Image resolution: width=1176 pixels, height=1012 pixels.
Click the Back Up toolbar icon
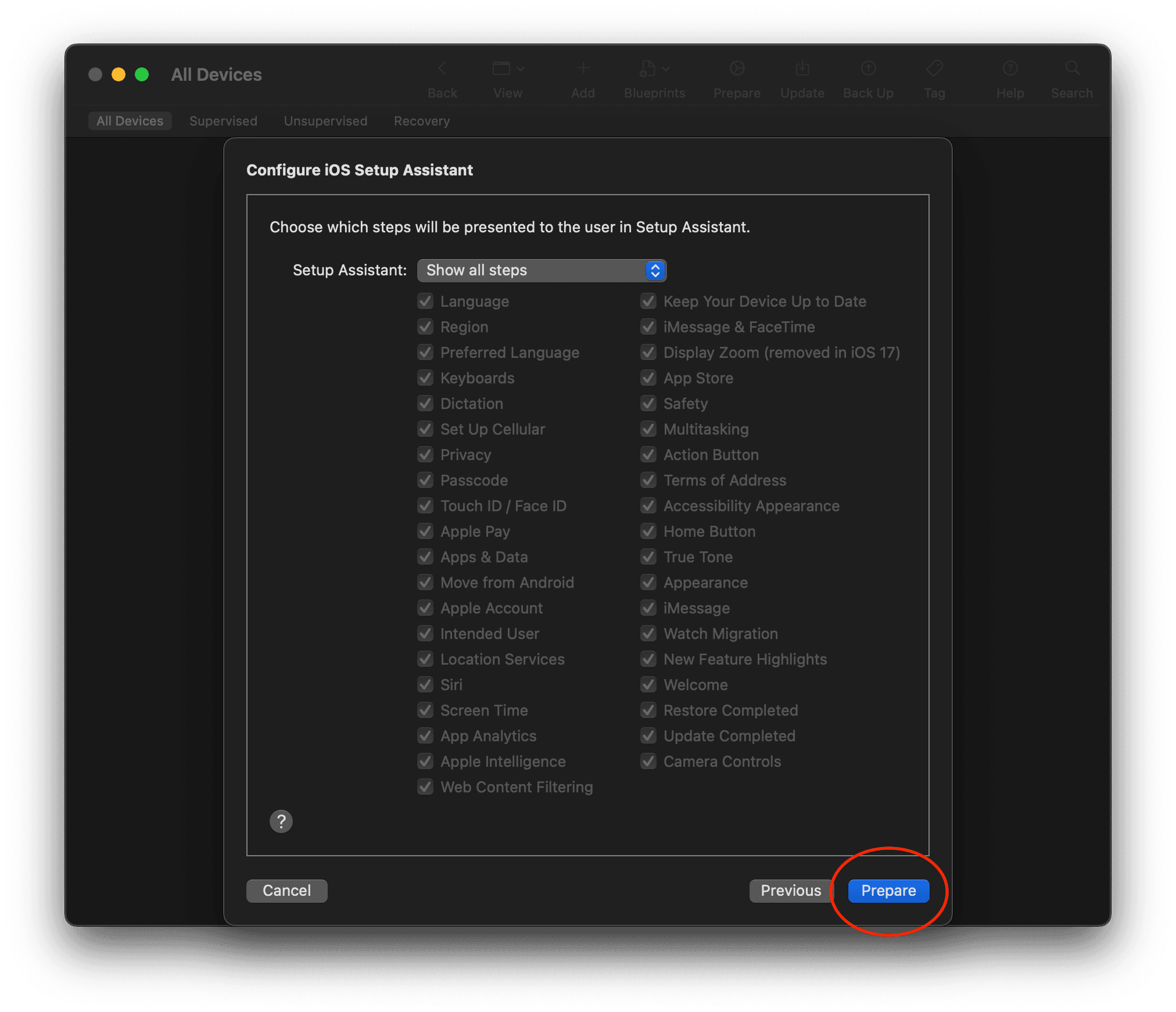[x=869, y=69]
